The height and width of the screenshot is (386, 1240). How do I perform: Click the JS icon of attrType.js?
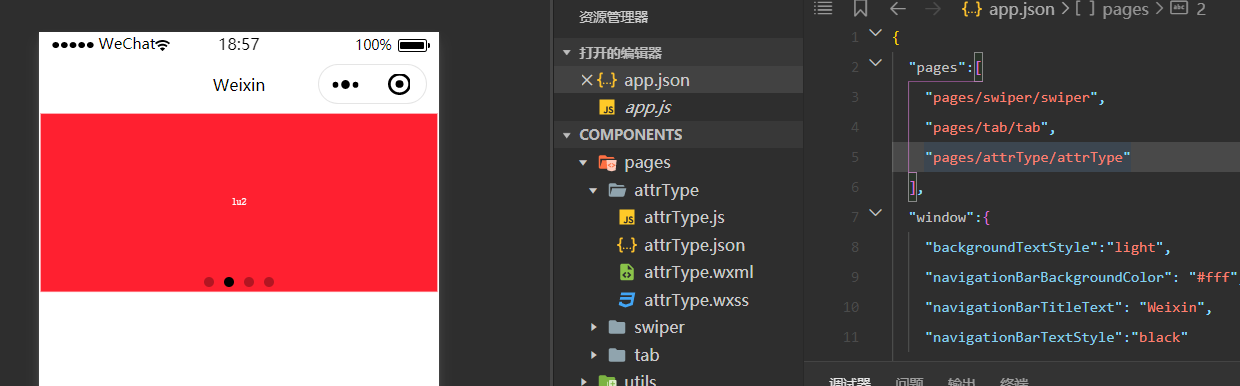pos(627,217)
